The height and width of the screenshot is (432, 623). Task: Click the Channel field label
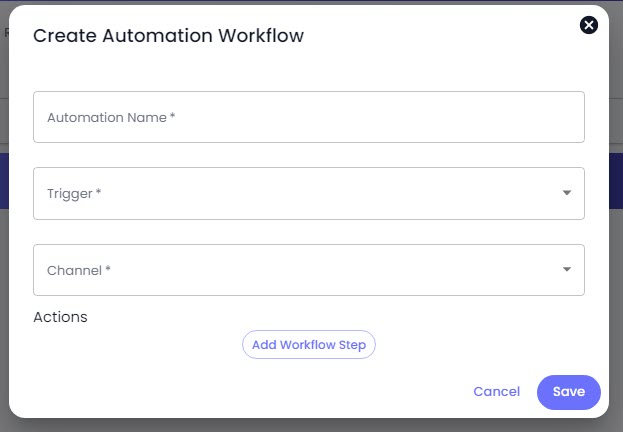[x=79, y=270]
